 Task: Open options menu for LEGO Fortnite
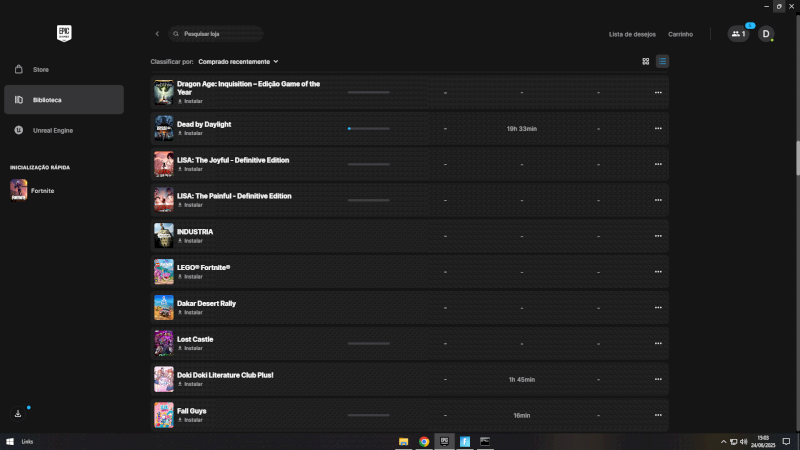(658, 272)
